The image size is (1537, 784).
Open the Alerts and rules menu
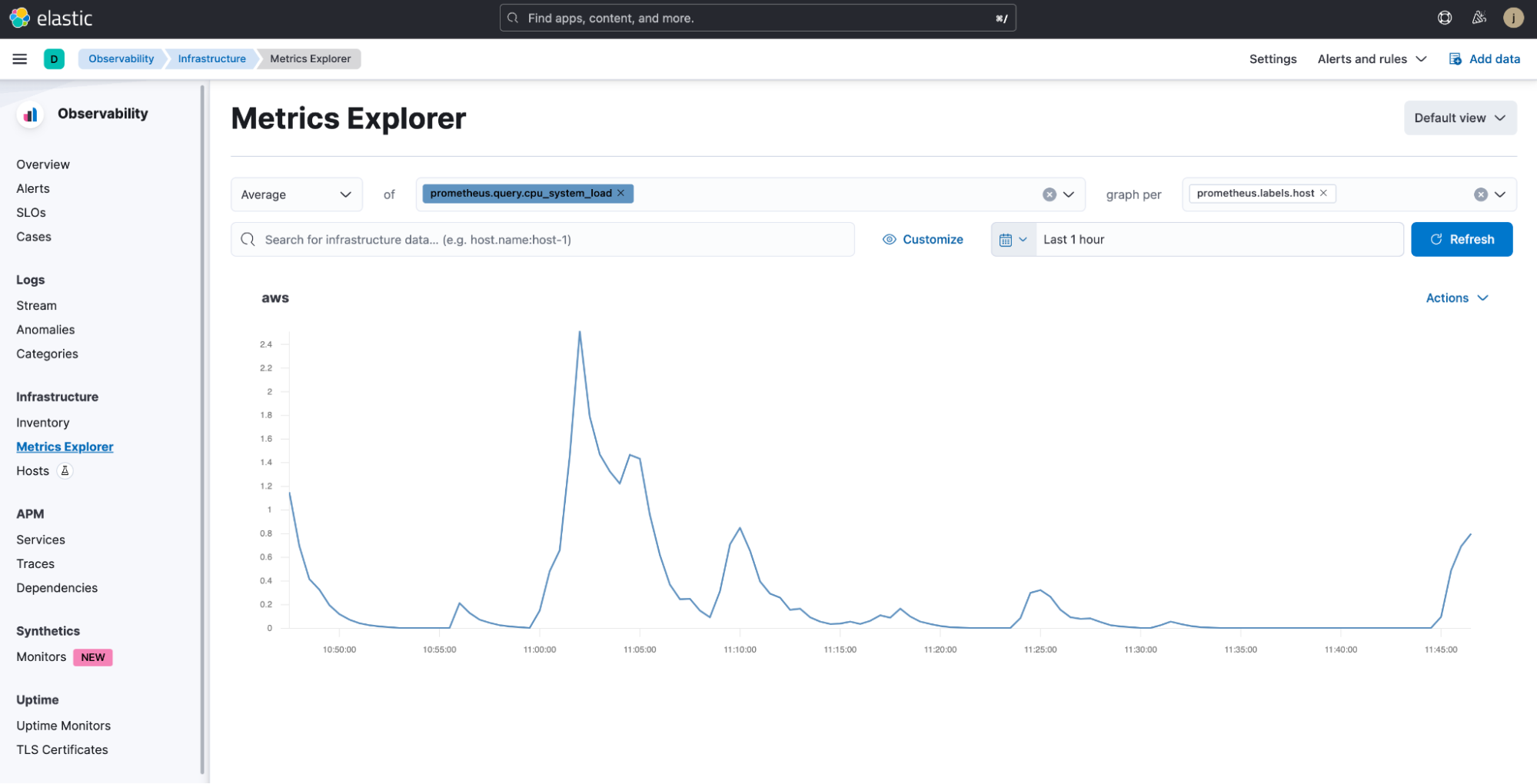(x=1372, y=59)
